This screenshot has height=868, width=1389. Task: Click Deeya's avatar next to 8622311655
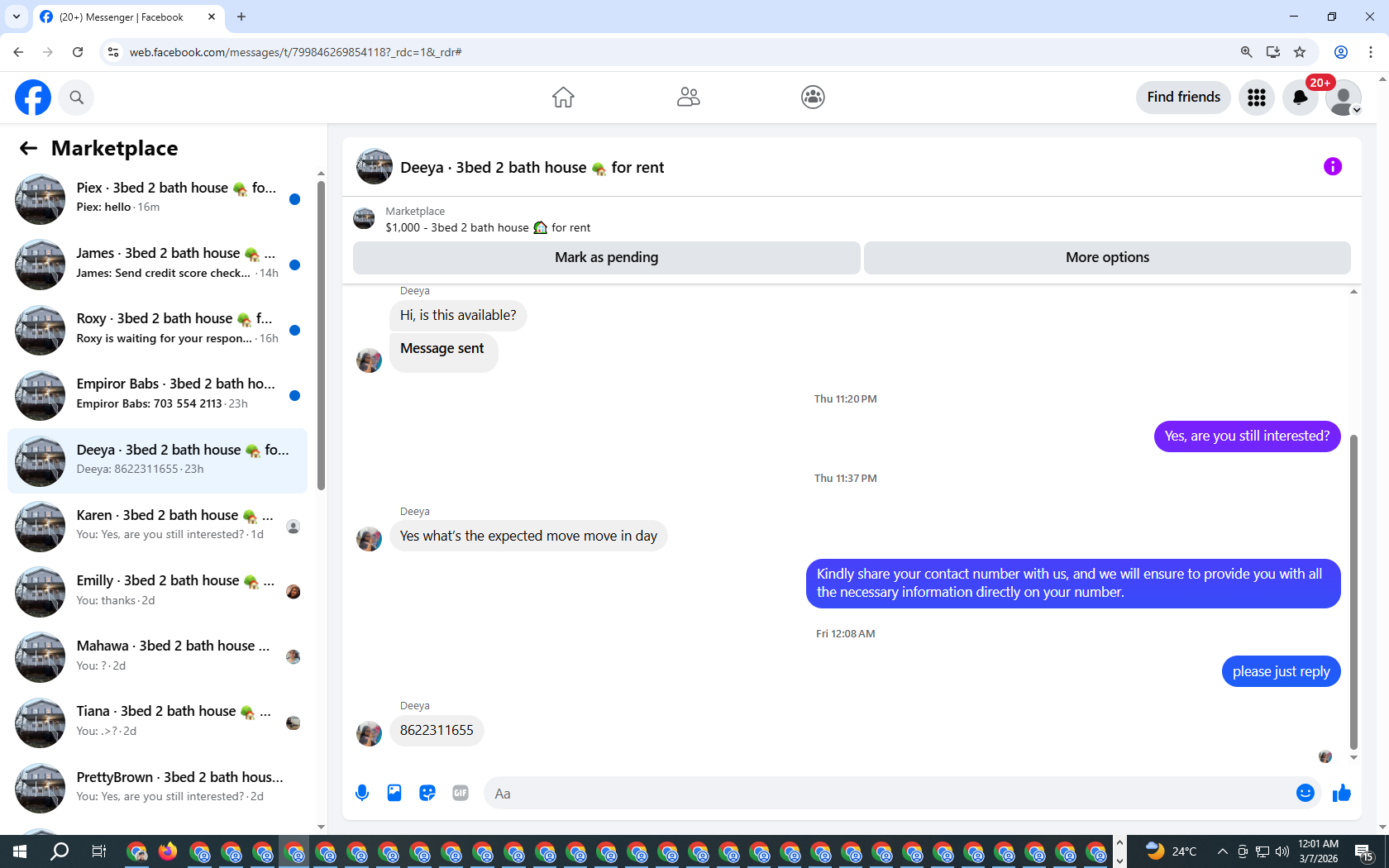pos(369,732)
